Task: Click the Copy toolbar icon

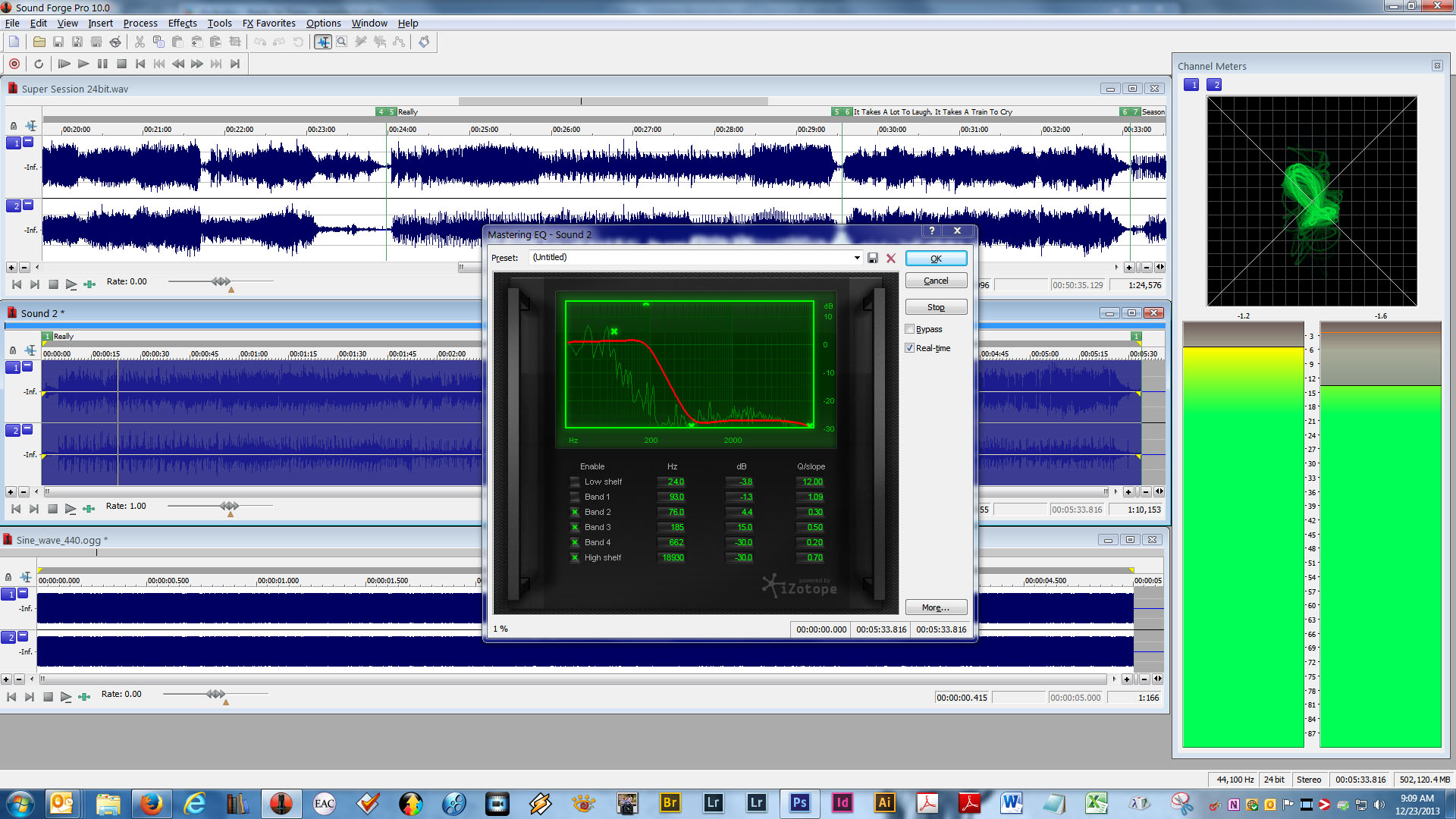Action: click(158, 42)
